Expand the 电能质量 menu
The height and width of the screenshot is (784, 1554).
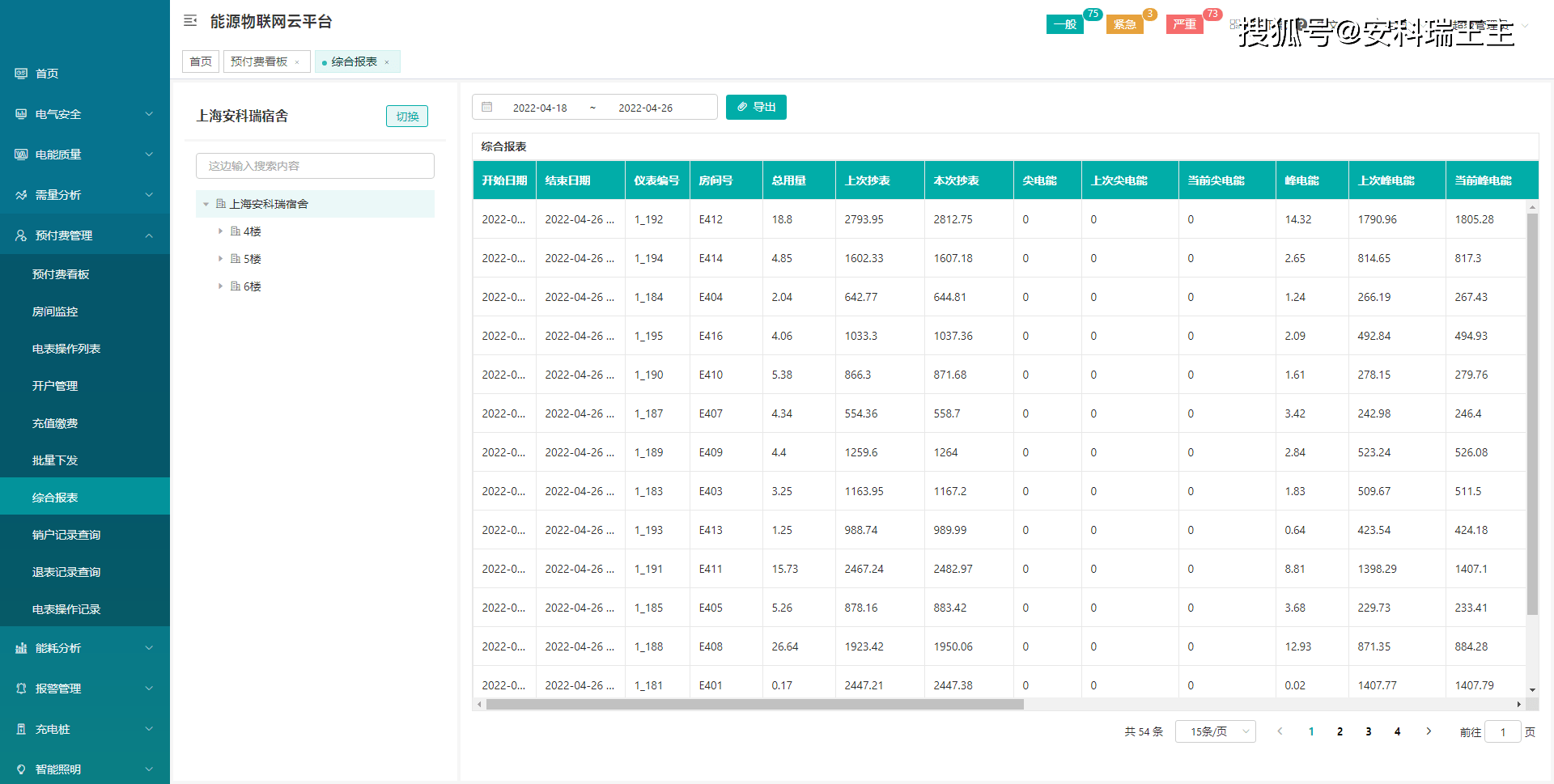85,155
